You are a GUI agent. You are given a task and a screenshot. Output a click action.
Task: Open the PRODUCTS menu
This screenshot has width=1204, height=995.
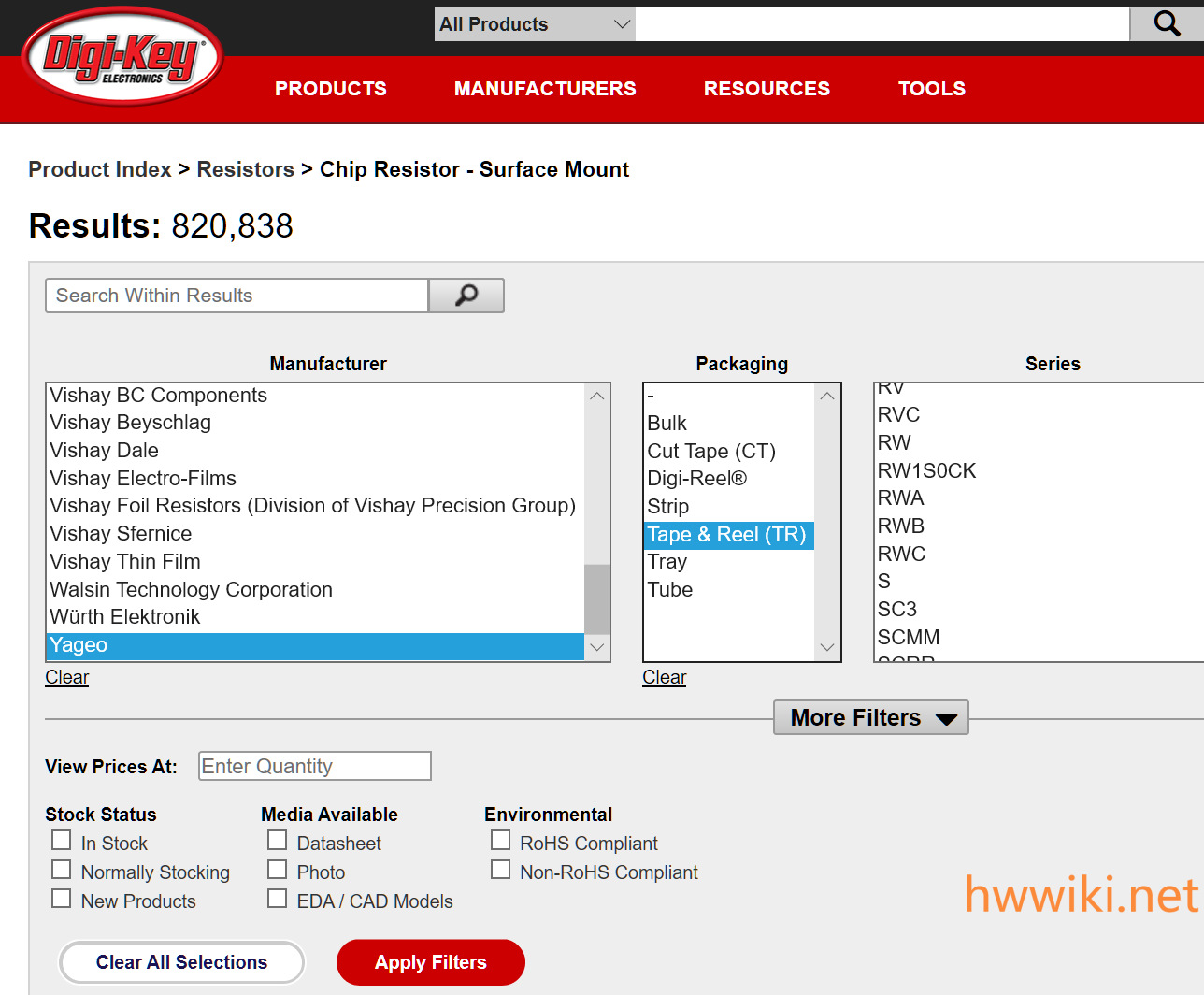(x=330, y=89)
